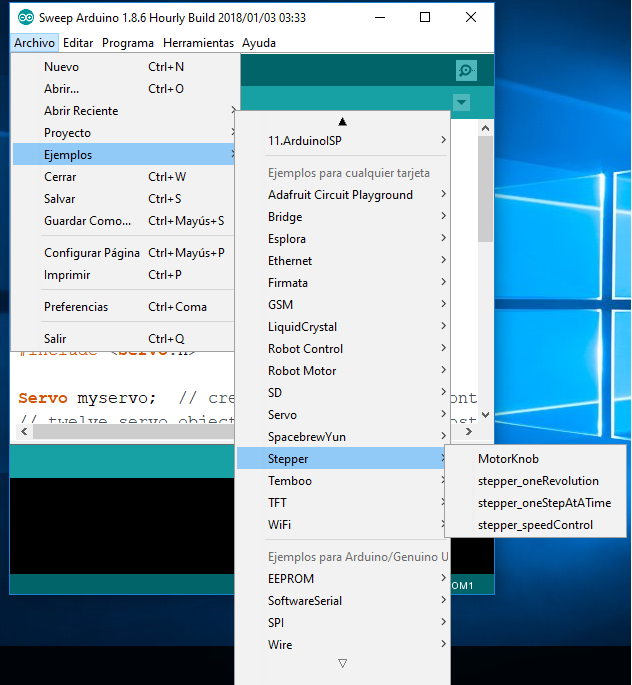This screenshot has height=685, width=632.
Task: Open Preferencias
Action: point(124,307)
